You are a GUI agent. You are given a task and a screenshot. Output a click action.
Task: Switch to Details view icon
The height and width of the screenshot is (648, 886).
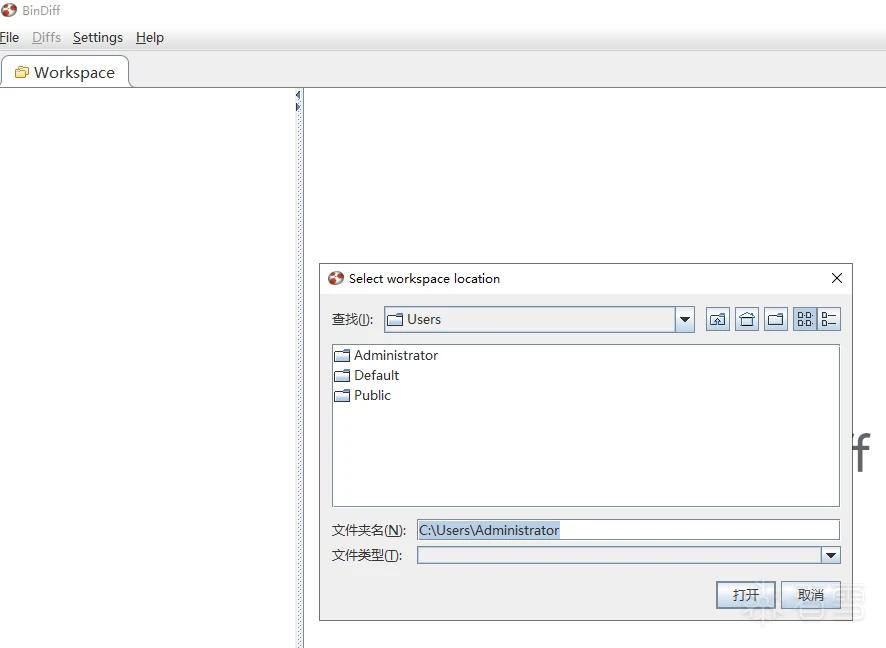tap(829, 319)
